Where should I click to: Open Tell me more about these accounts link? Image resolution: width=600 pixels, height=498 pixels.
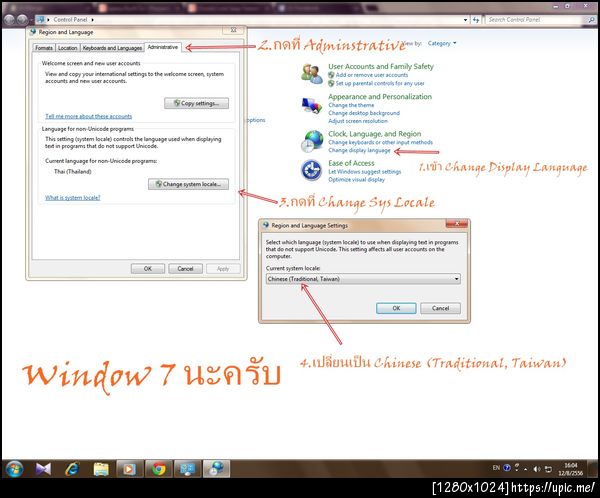tap(88, 116)
